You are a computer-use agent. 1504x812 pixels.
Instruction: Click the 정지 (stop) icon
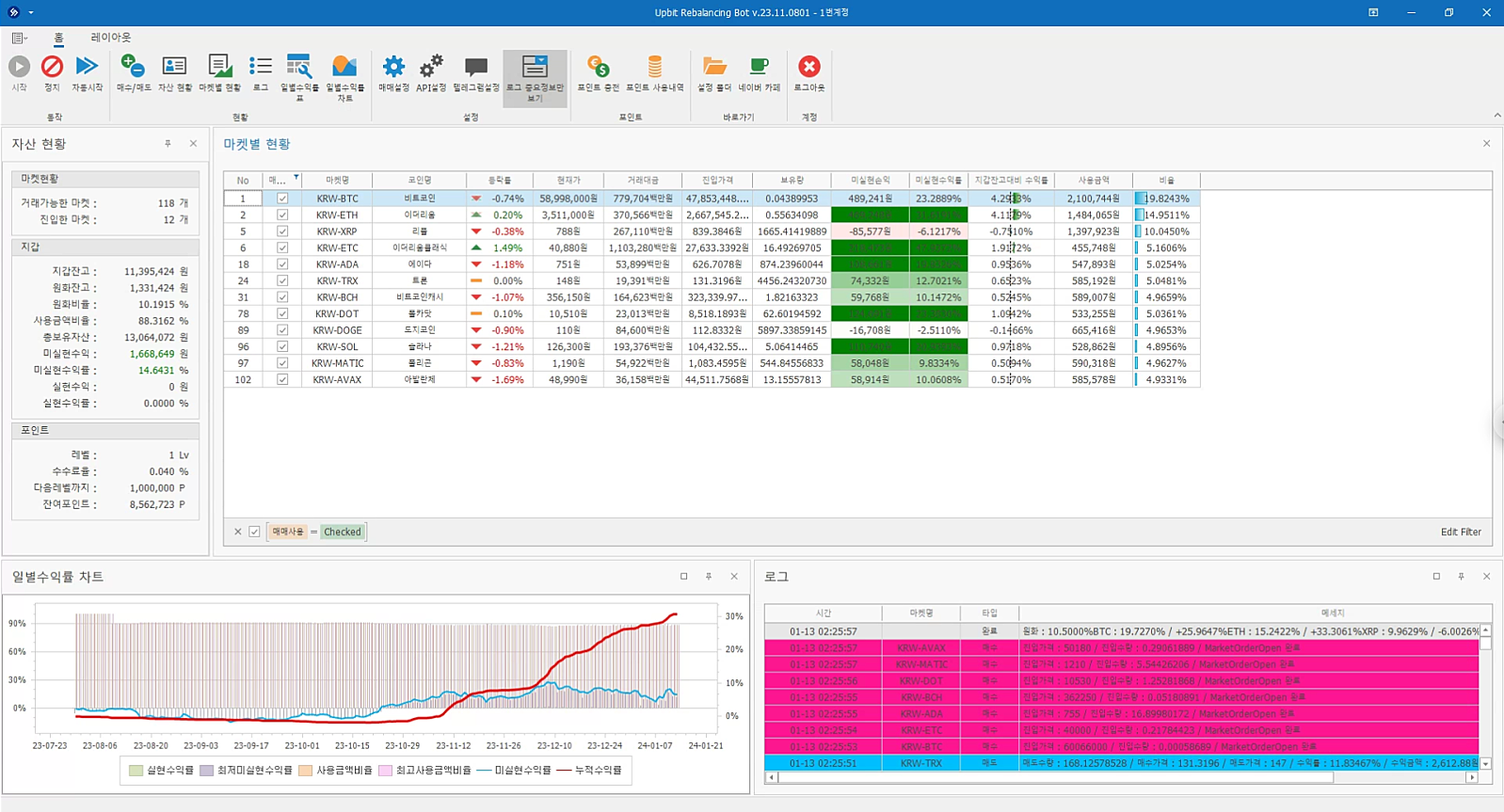coord(52,67)
